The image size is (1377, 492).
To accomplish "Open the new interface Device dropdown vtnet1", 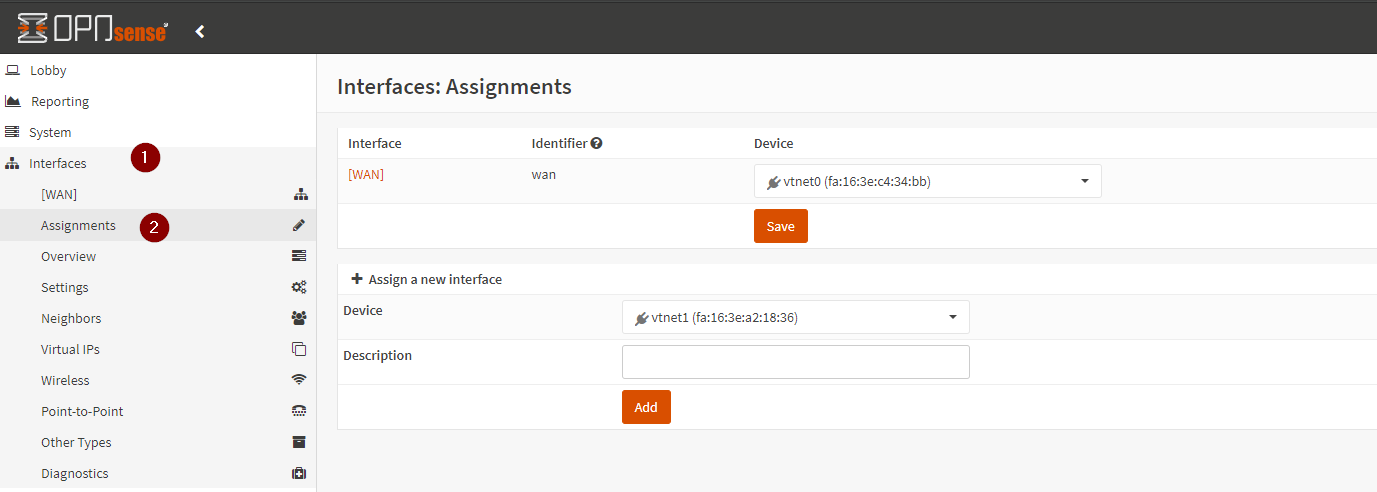I will click(x=795, y=318).
